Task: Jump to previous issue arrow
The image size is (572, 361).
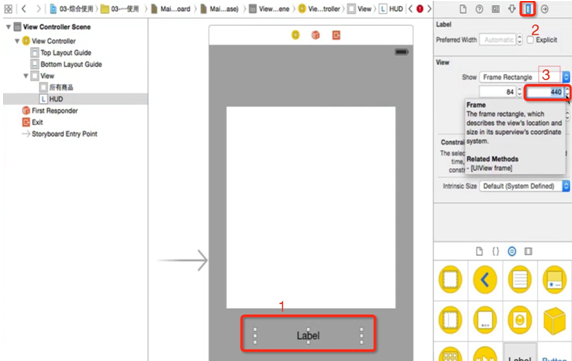Action: (410, 9)
